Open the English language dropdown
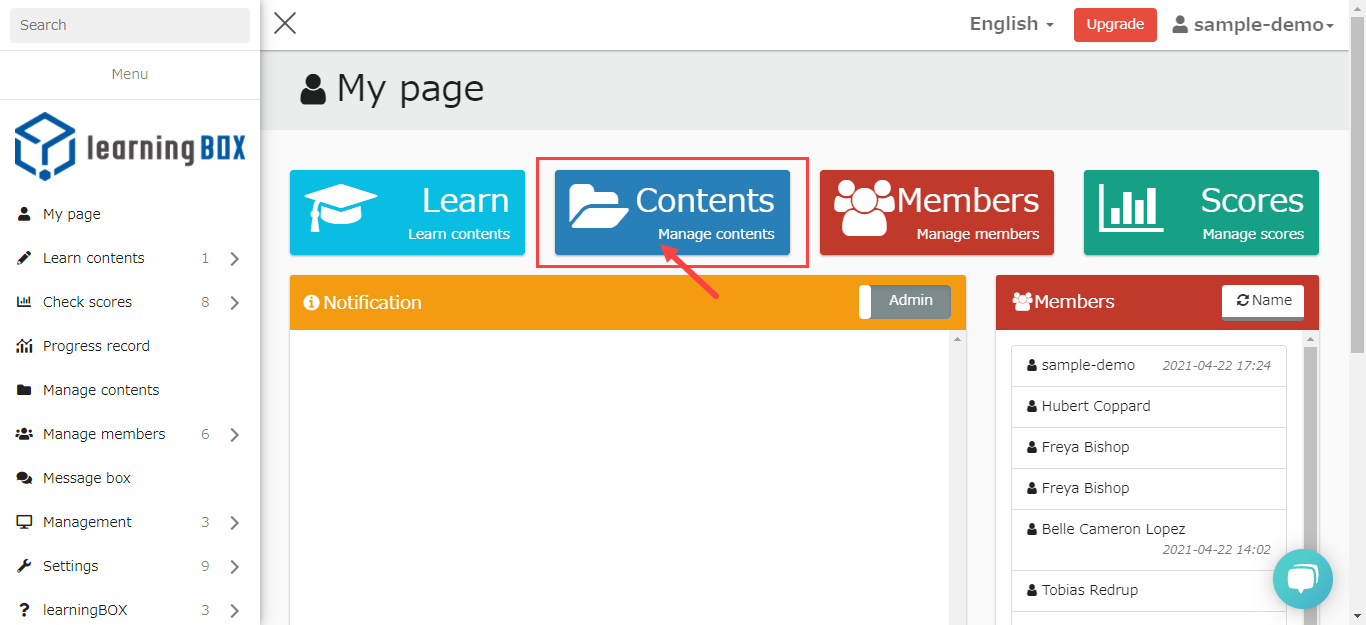 point(1011,24)
